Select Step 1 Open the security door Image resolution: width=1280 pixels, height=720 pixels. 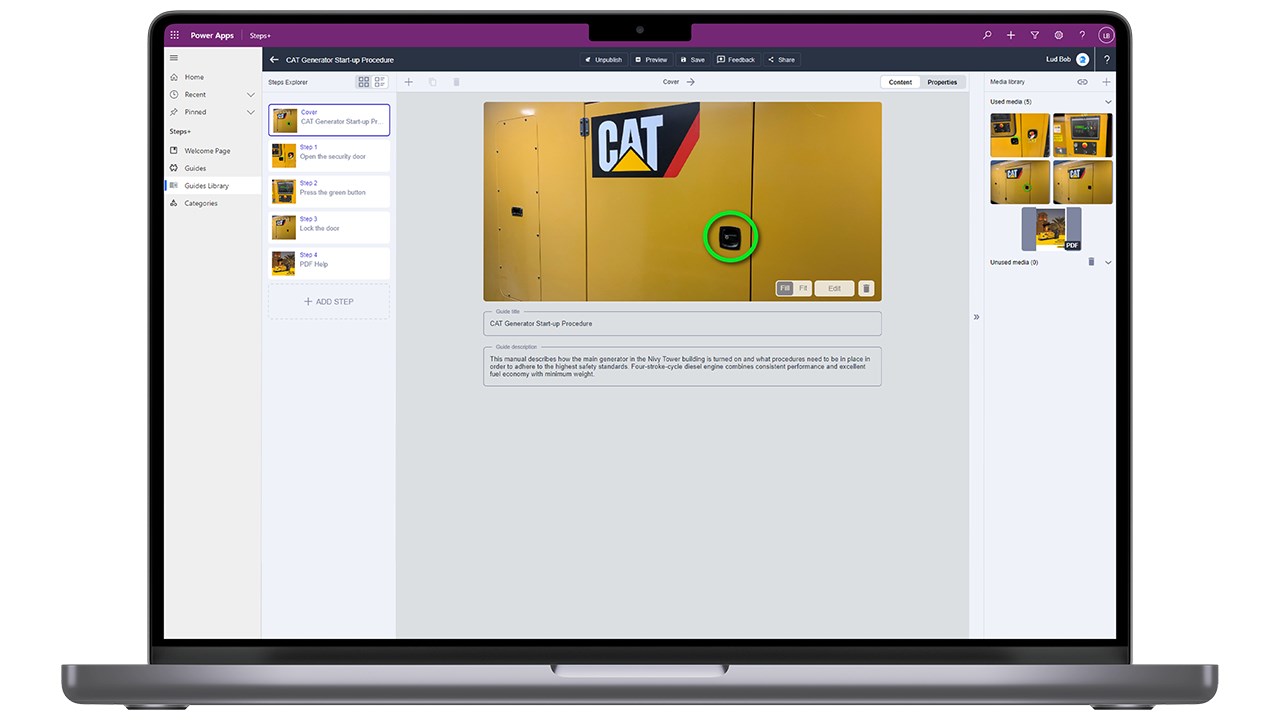tap(329, 155)
